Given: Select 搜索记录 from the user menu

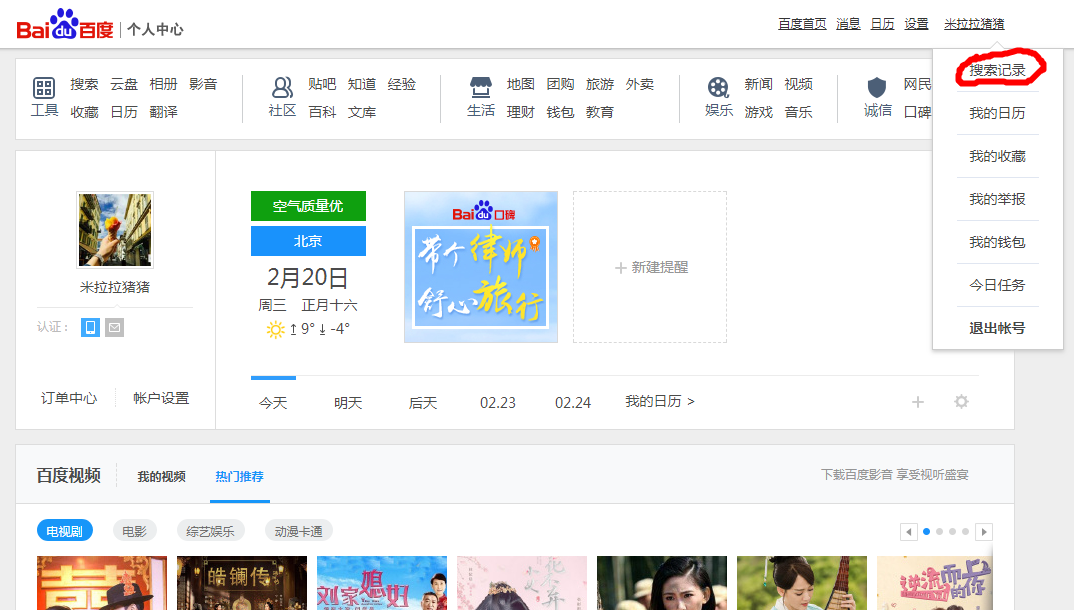Looking at the screenshot, I should (x=997, y=71).
